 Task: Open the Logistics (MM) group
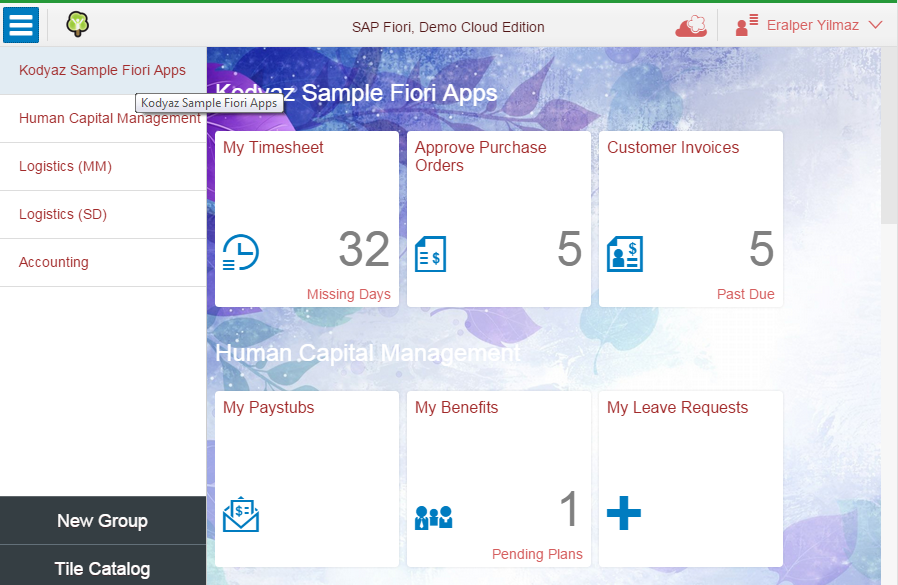103,167
